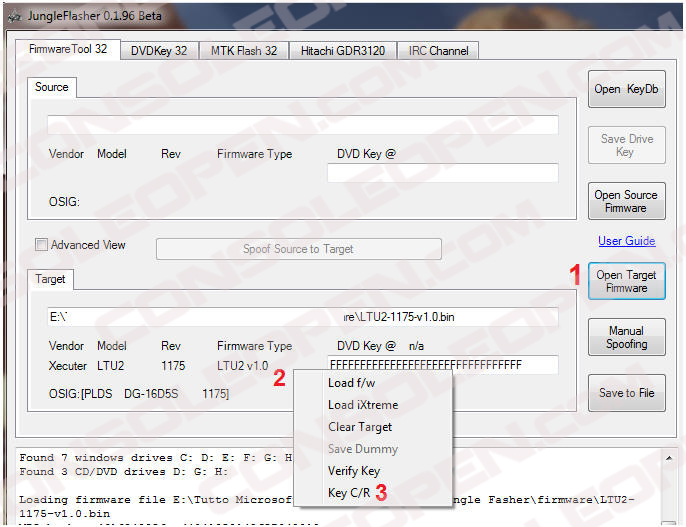Open the MTK Flash 32 tab
This screenshot has height=527, width=686.
click(x=244, y=51)
